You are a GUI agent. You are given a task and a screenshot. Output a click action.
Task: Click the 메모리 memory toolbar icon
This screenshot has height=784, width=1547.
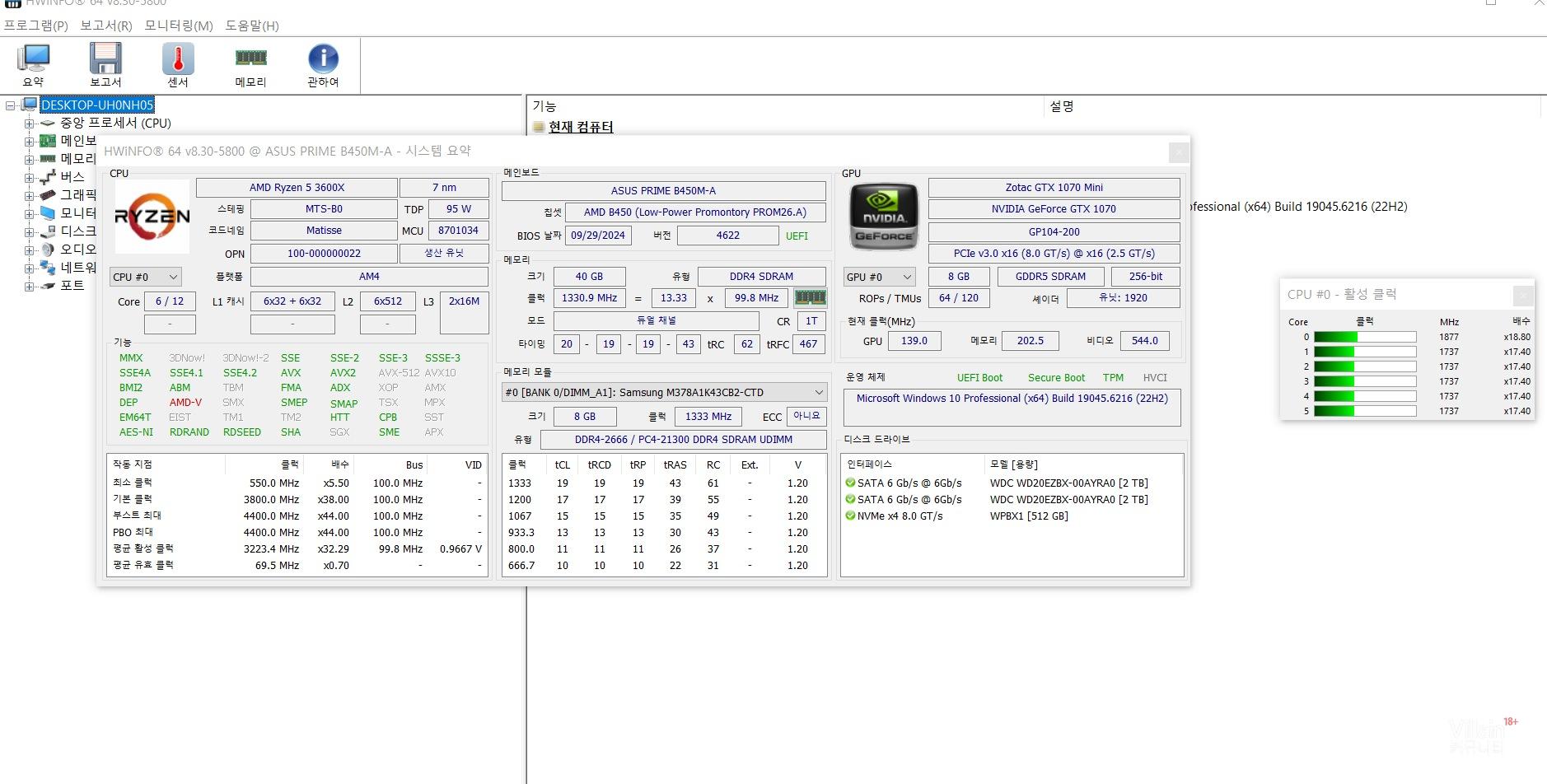(x=250, y=64)
